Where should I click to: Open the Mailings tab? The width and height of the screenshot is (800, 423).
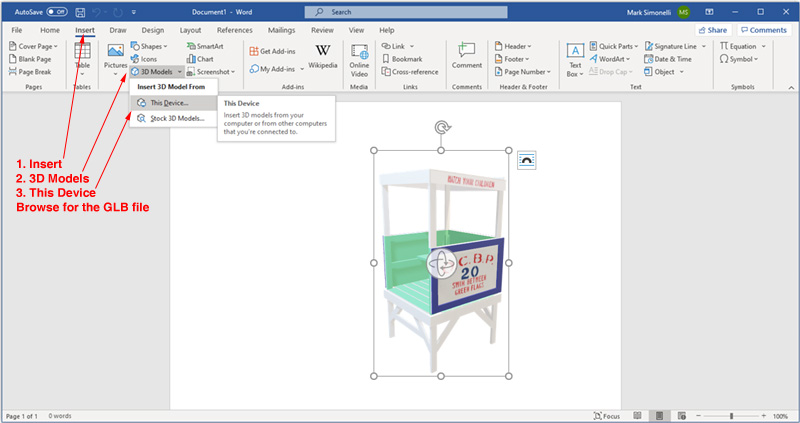pos(282,30)
